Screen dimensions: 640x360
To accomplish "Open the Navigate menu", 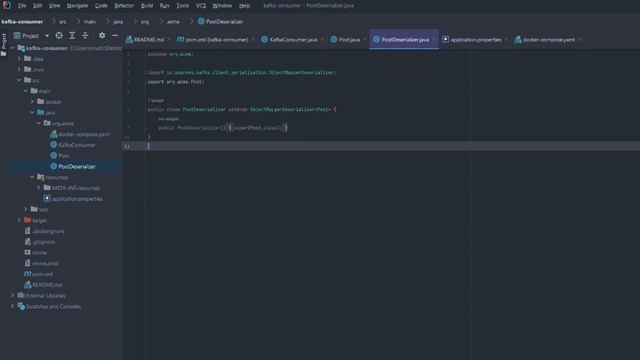I will click(77, 6).
